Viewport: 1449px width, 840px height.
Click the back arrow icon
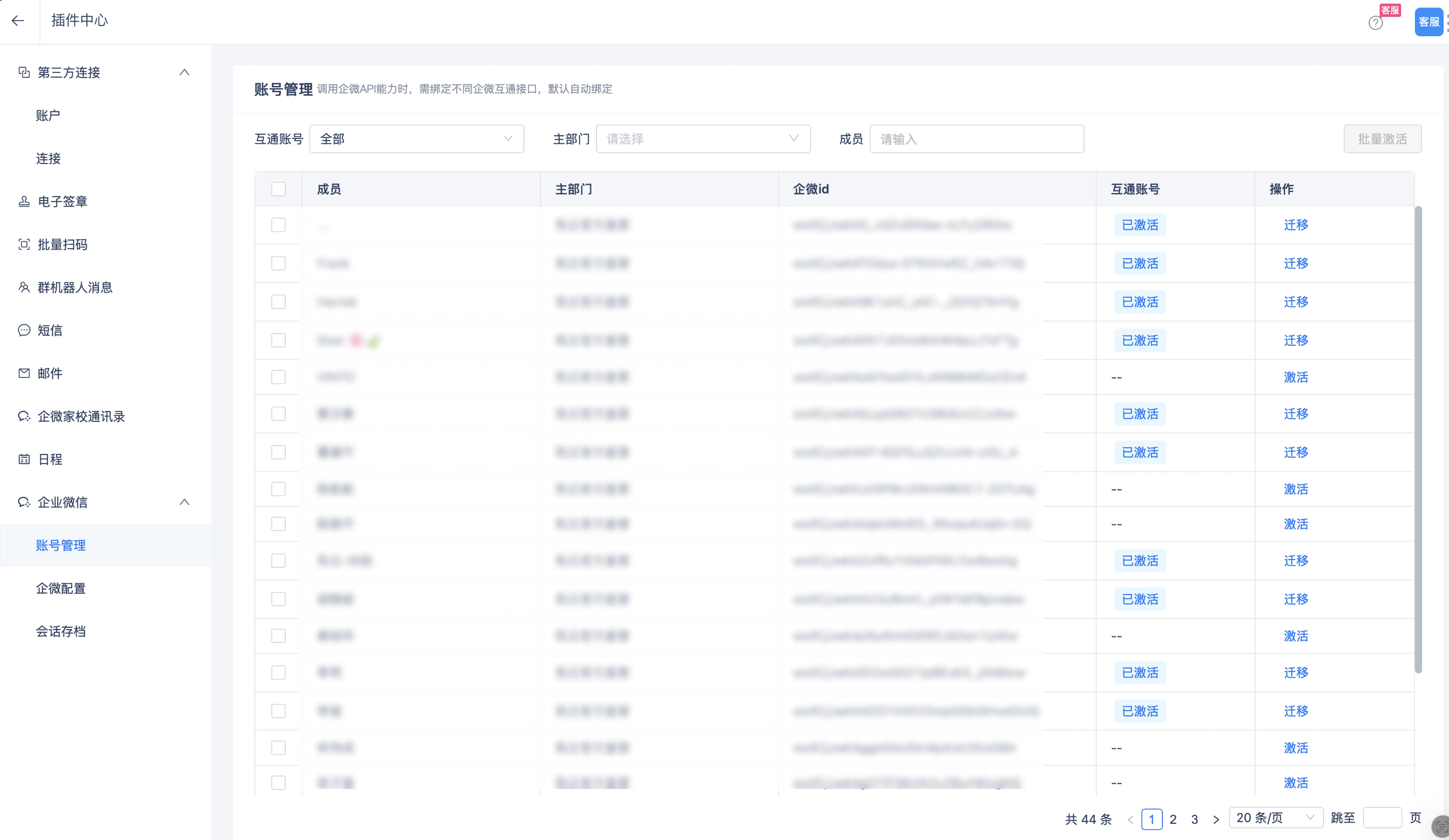18,21
